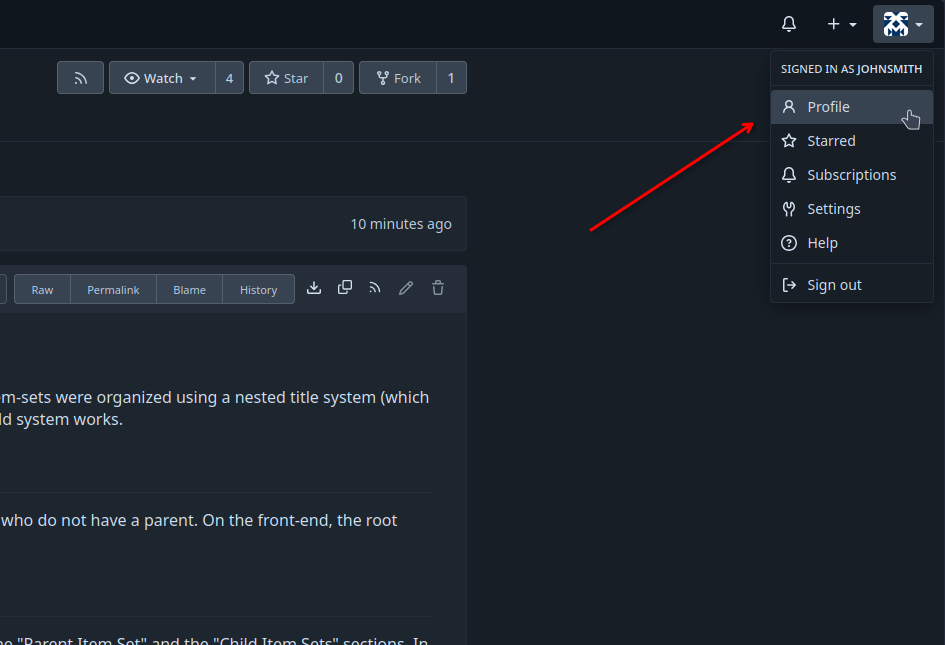Open the repository RSS feed button
The width and height of the screenshot is (945, 645).
(80, 78)
